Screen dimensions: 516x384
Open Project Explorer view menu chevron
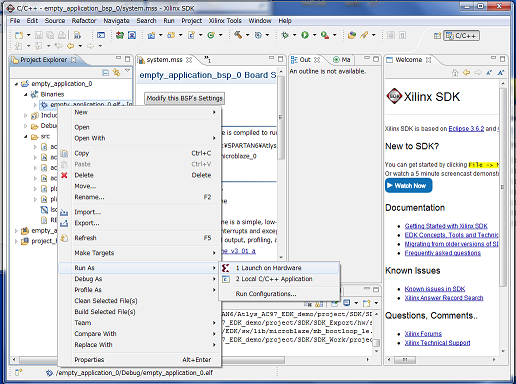(127, 71)
